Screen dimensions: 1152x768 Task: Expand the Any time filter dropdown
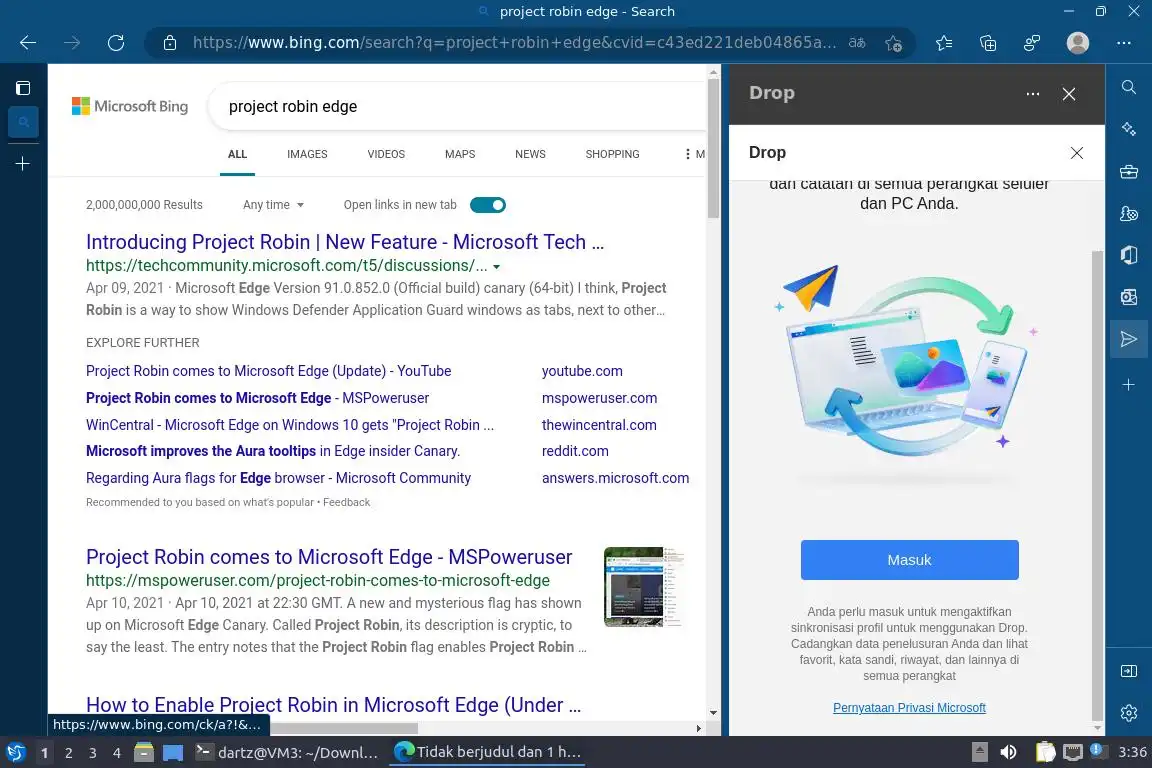pyautogui.click(x=273, y=205)
